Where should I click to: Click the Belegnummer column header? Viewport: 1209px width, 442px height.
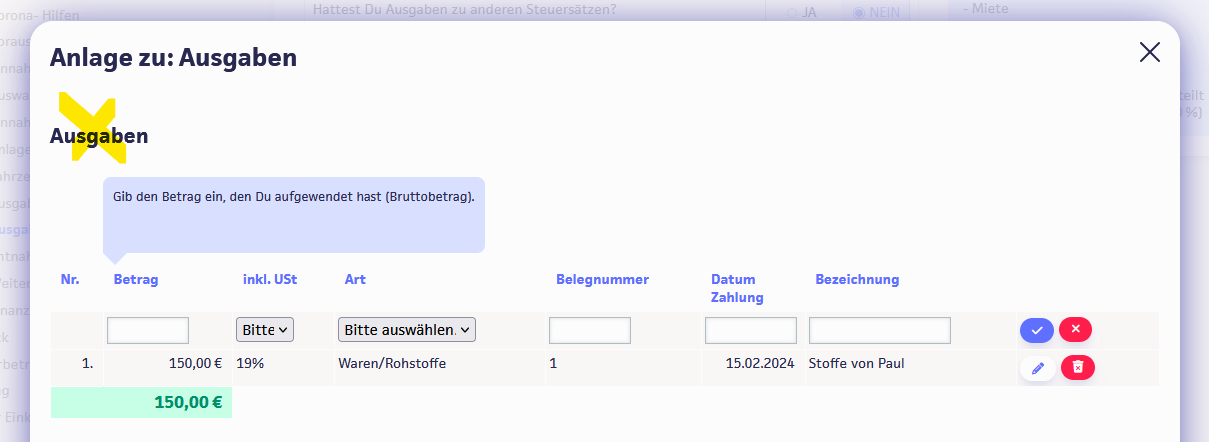click(602, 280)
